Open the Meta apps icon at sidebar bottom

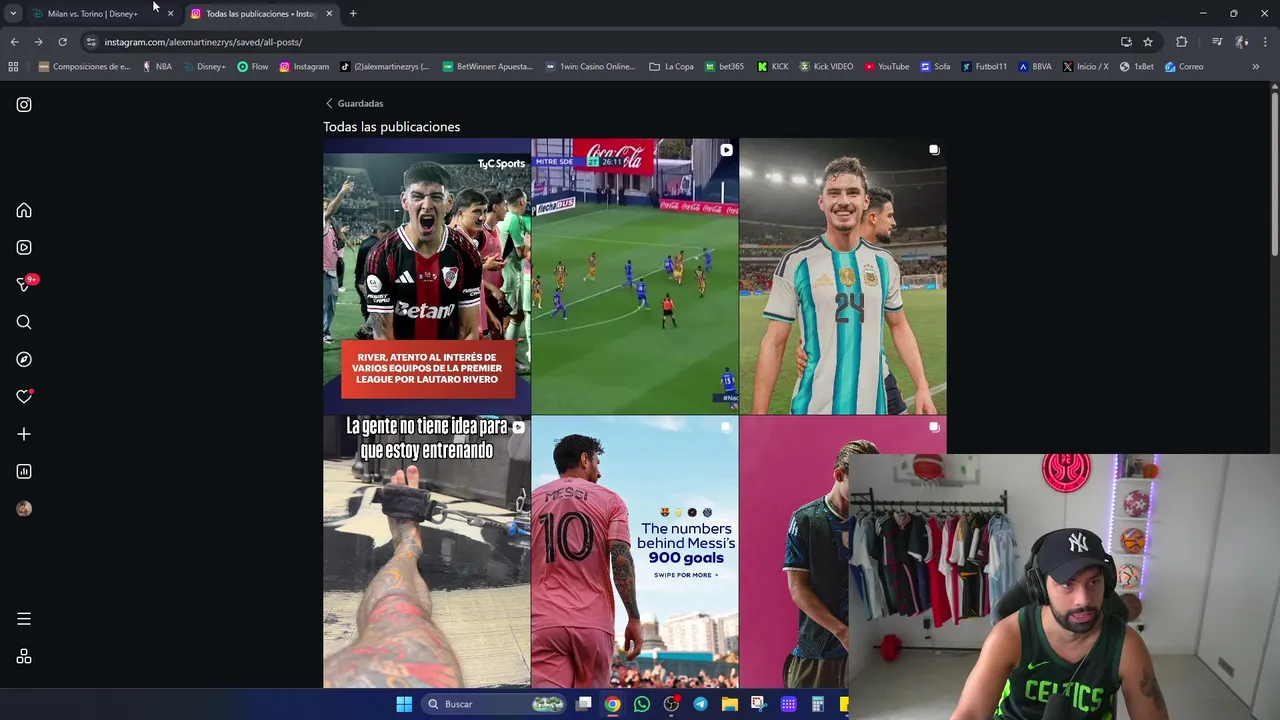pos(24,657)
